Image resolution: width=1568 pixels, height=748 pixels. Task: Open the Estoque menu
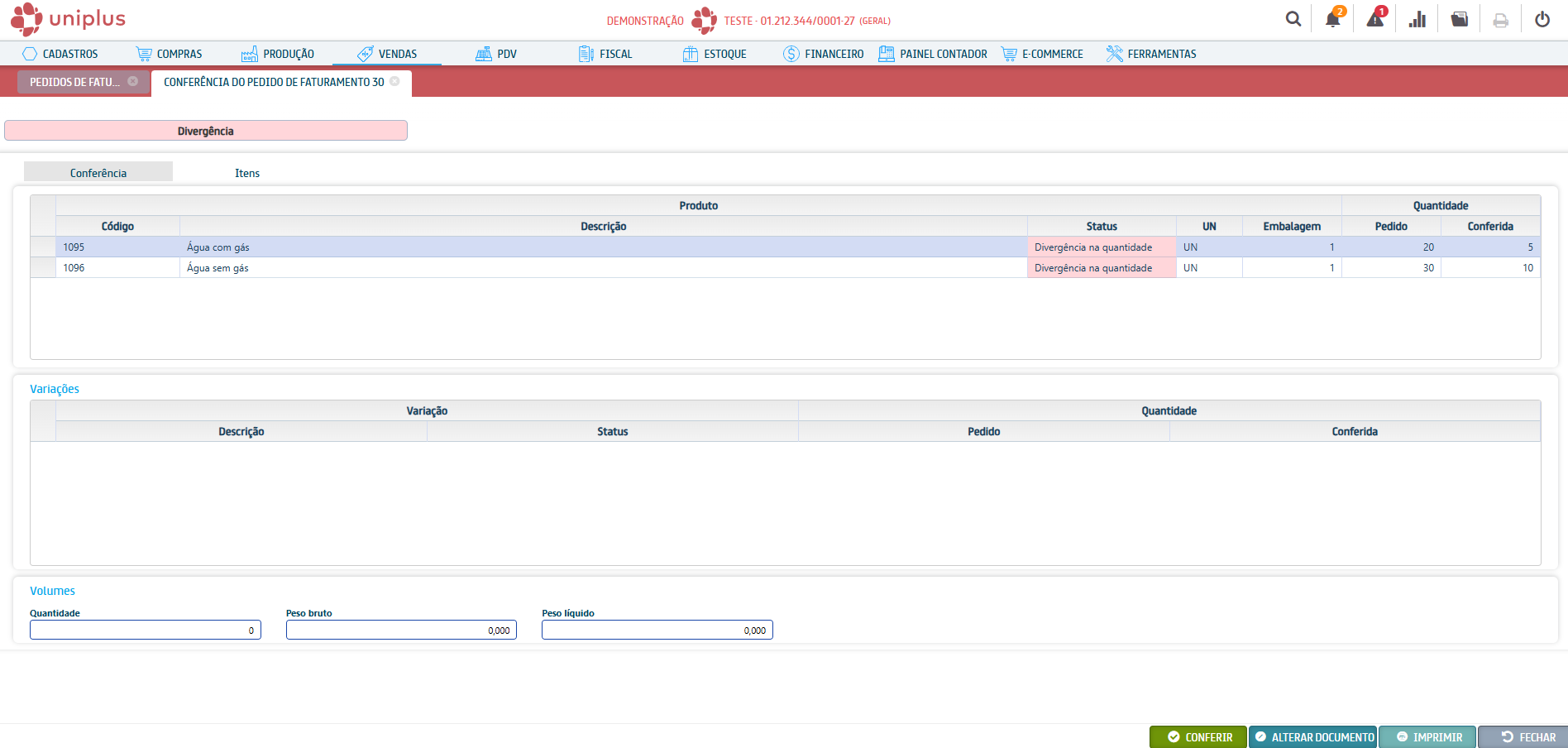(x=715, y=54)
